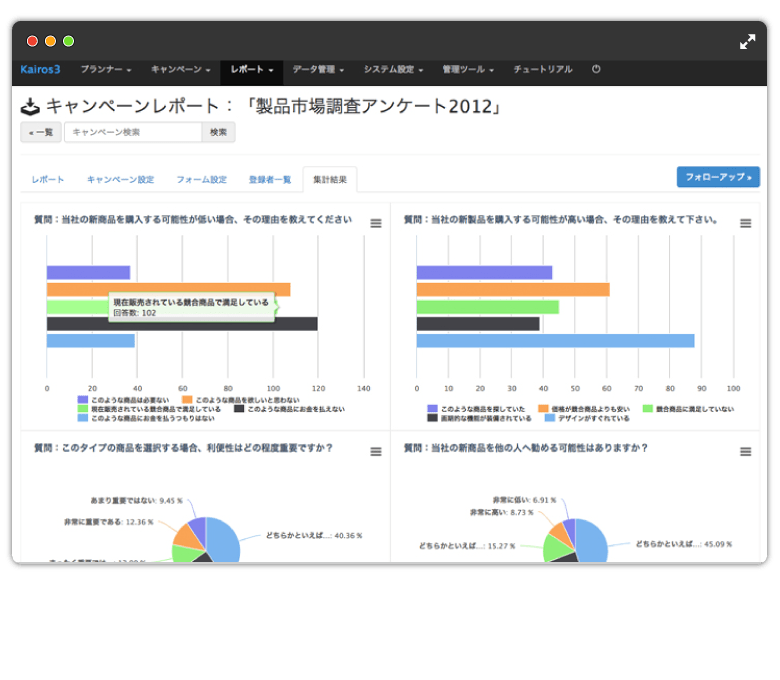Open the システム設定 dropdown
The width and height of the screenshot is (780, 680).
coord(393,70)
